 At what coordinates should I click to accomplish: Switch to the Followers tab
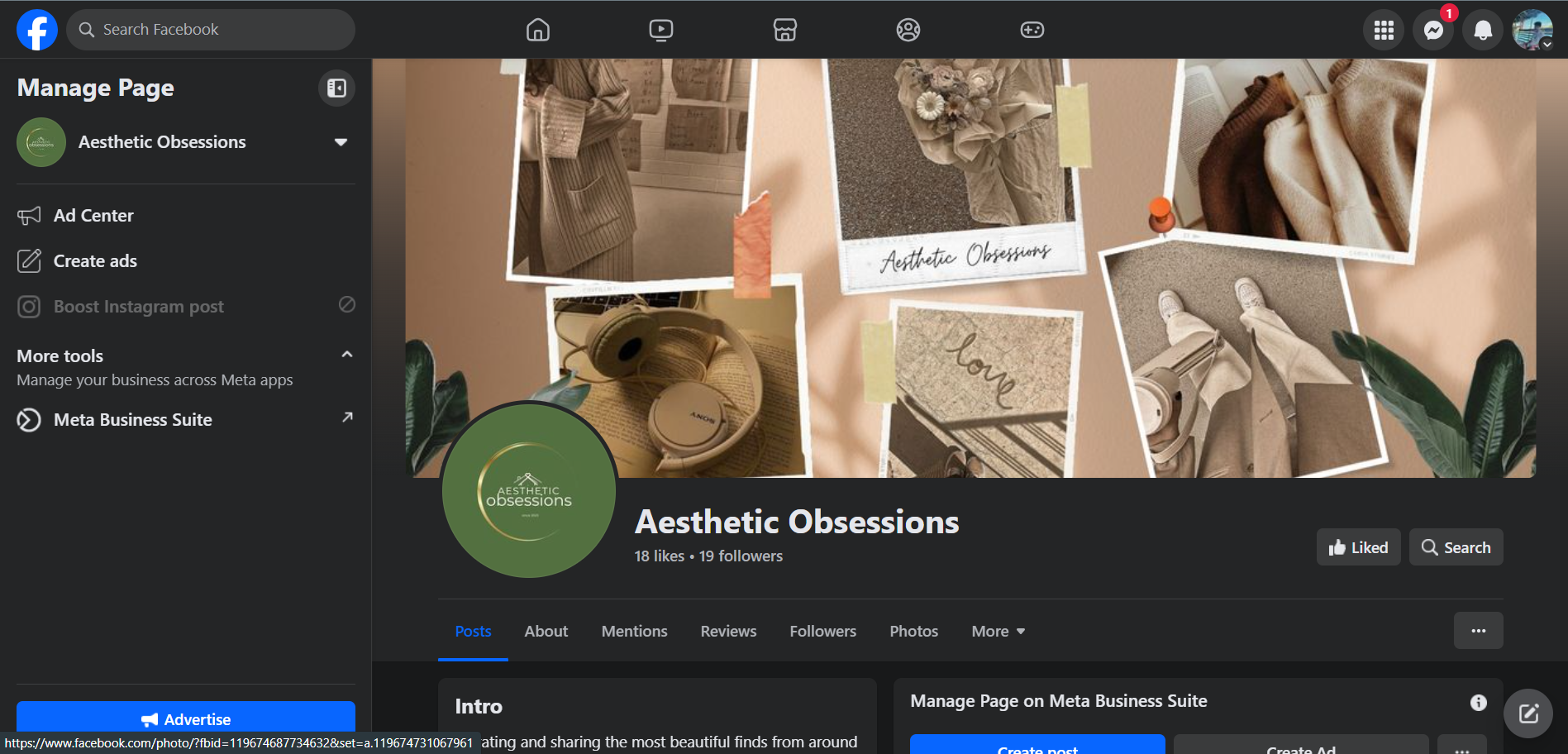tap(823, 632)
